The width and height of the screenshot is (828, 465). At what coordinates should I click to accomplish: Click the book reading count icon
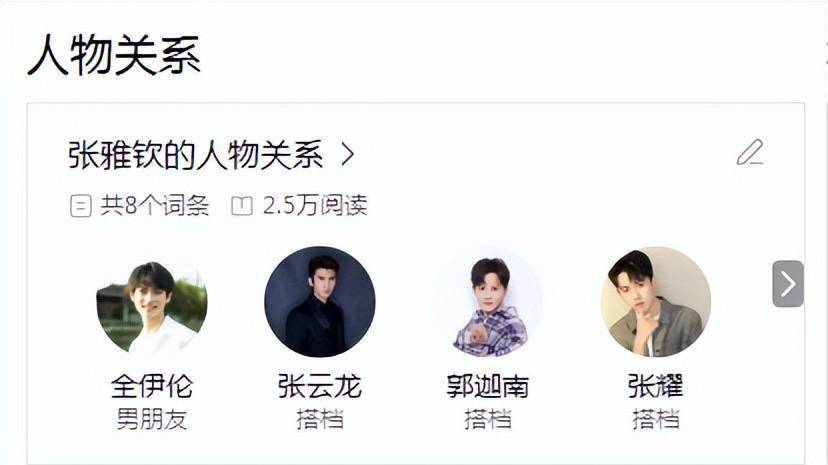point(242,205)
